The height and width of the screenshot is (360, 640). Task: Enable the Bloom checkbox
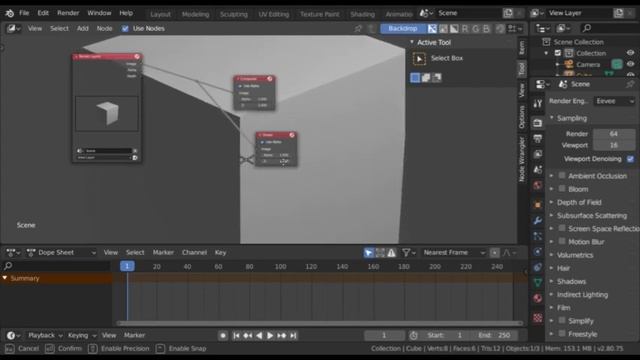[562, 189]
